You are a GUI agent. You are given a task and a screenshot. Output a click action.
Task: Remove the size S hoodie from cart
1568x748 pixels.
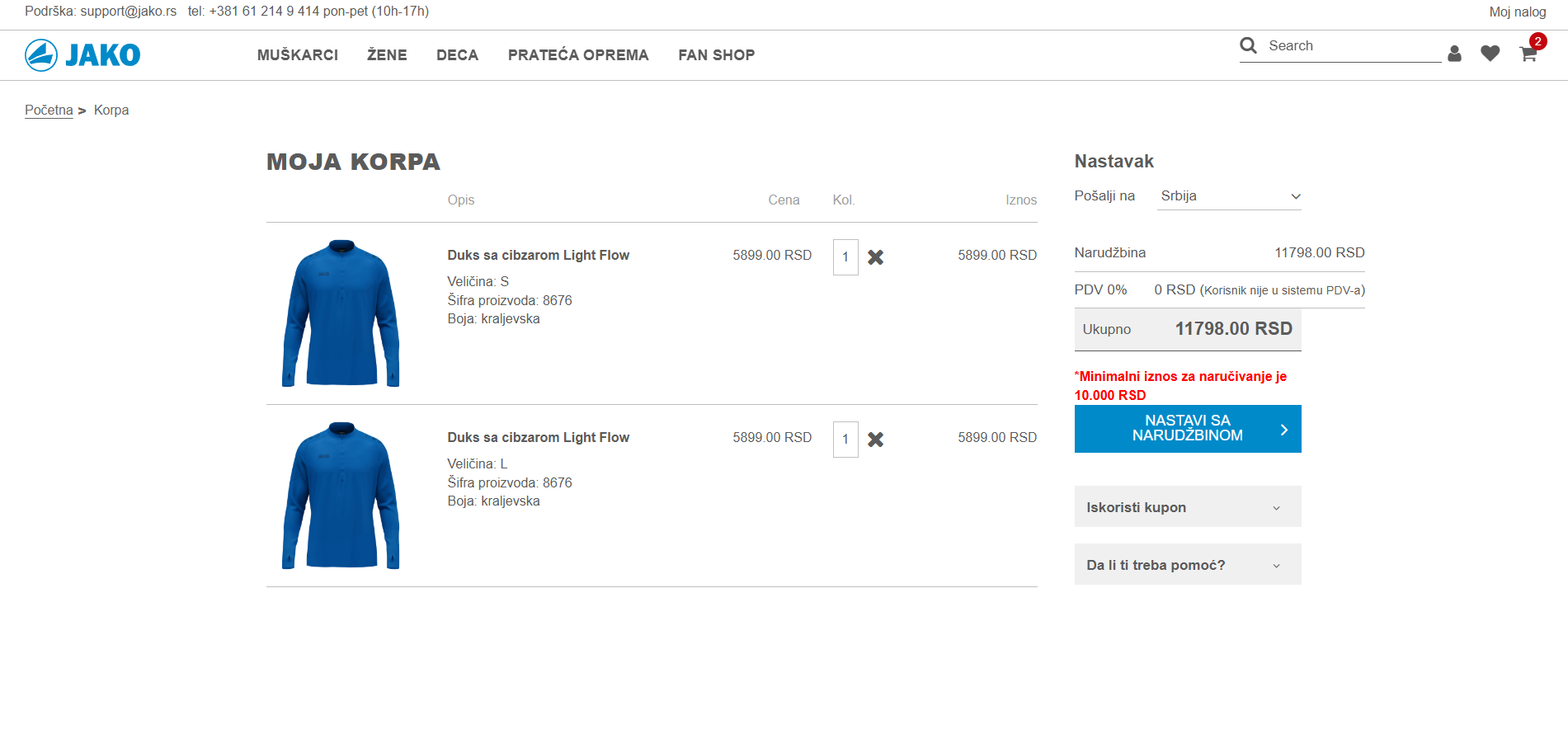pos(875,257)
